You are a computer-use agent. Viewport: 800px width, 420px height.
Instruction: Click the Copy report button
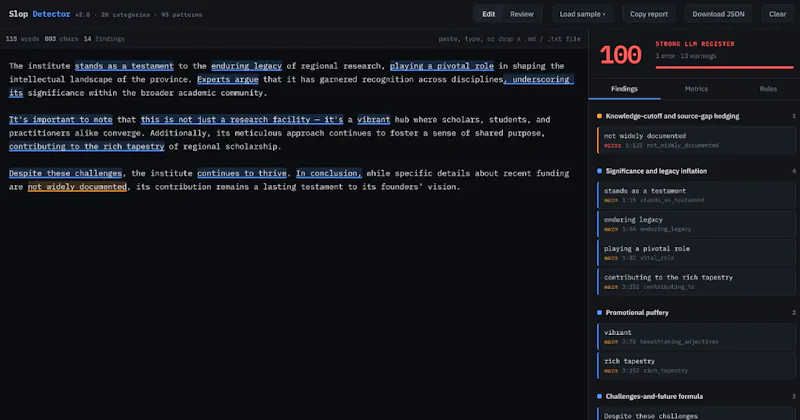648,14
